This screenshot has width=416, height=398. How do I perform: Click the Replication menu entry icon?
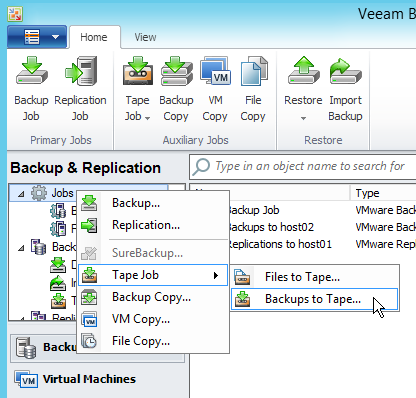pos(89,225)
